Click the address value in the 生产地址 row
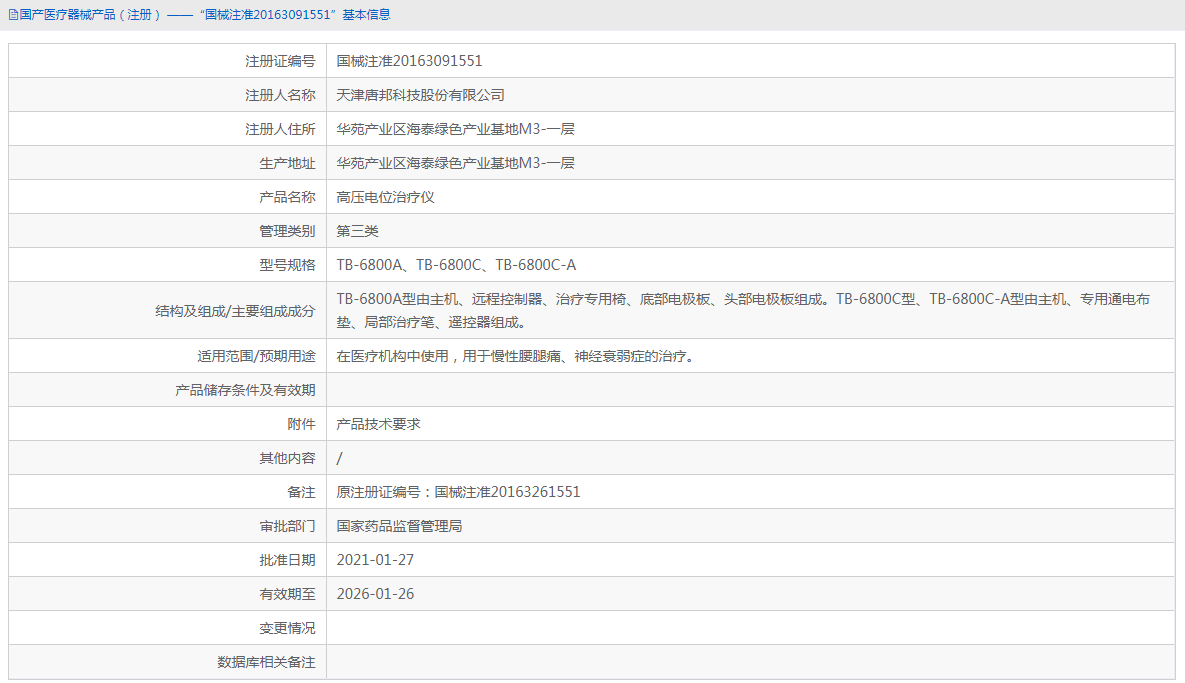Image resolution: width=1185 pixels, height=683 pixels. [x=456, y=163]
